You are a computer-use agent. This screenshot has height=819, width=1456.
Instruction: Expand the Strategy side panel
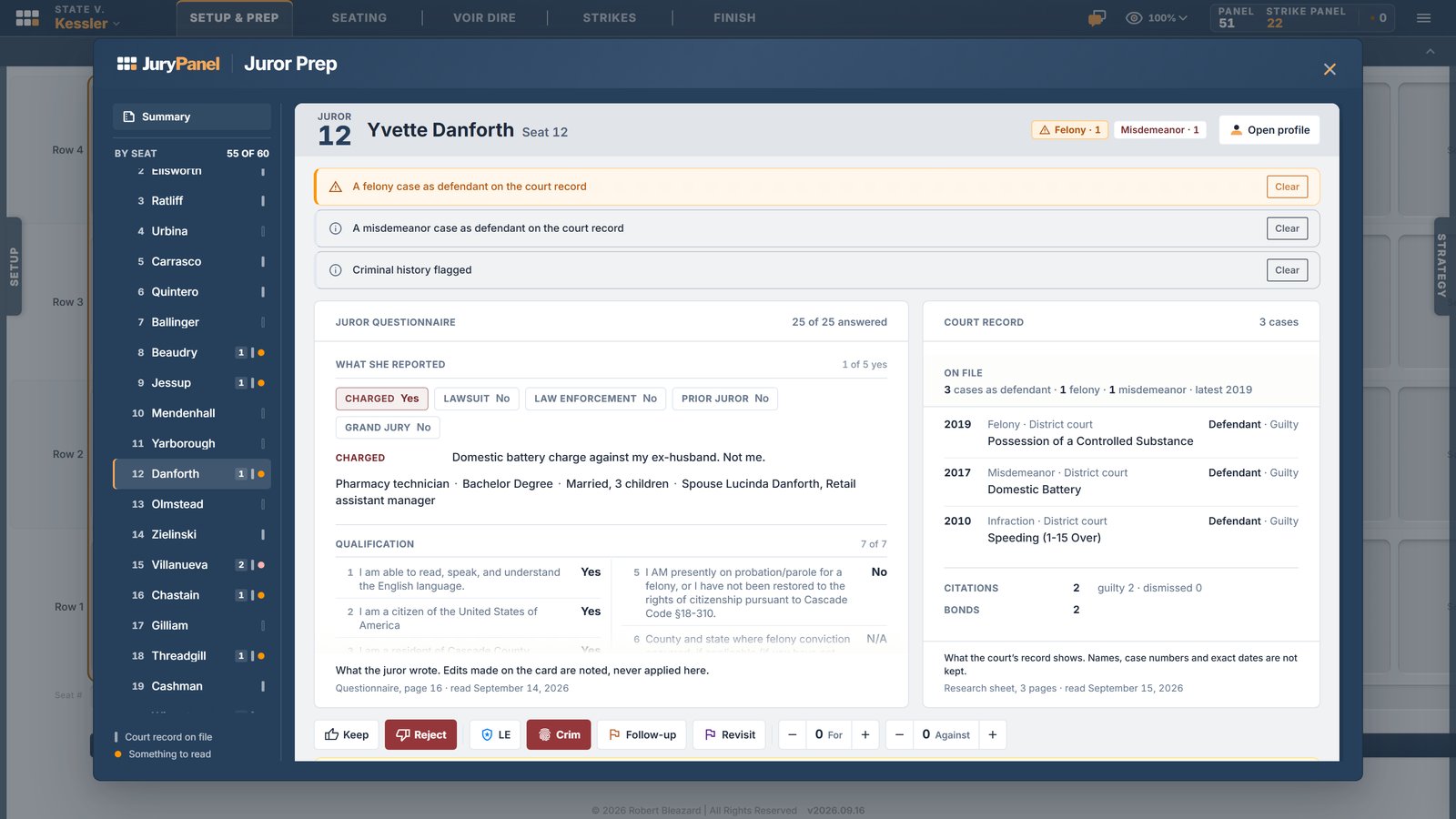pyautogui.click(x=1441, y=266)
